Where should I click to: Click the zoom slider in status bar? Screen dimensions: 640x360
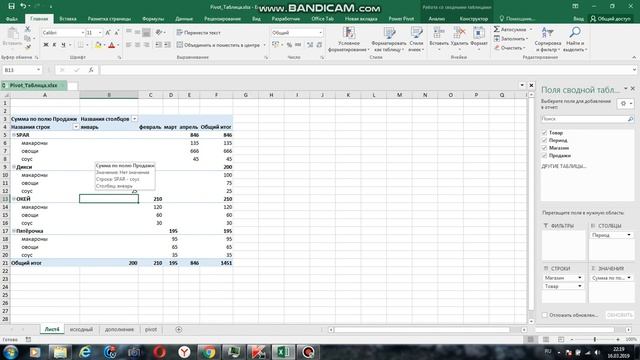tap(595, 340)
